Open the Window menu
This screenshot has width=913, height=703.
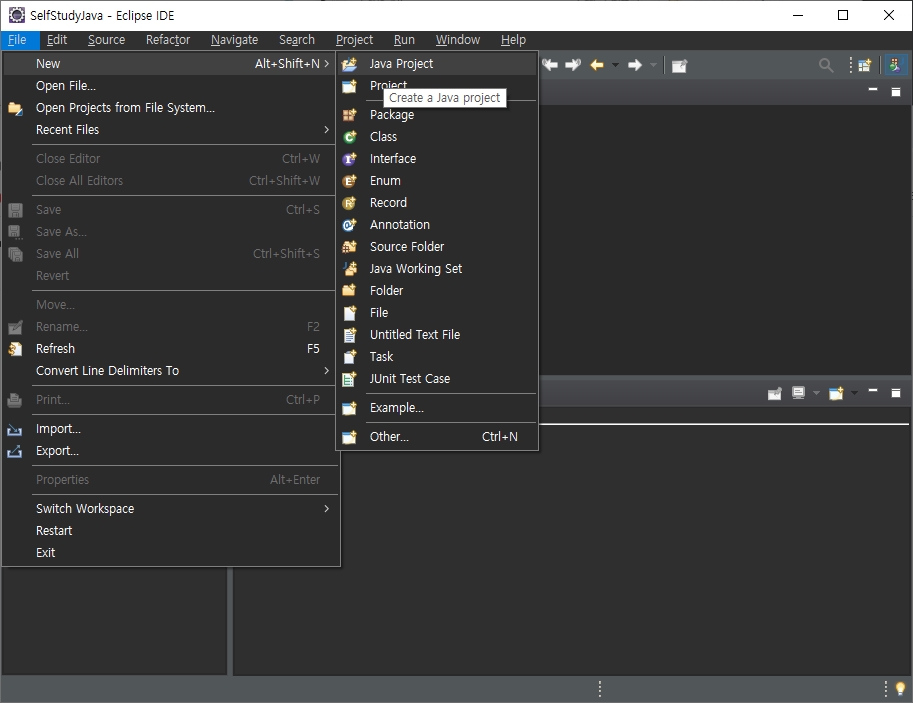pyautogui.click(x=458, y=40)
